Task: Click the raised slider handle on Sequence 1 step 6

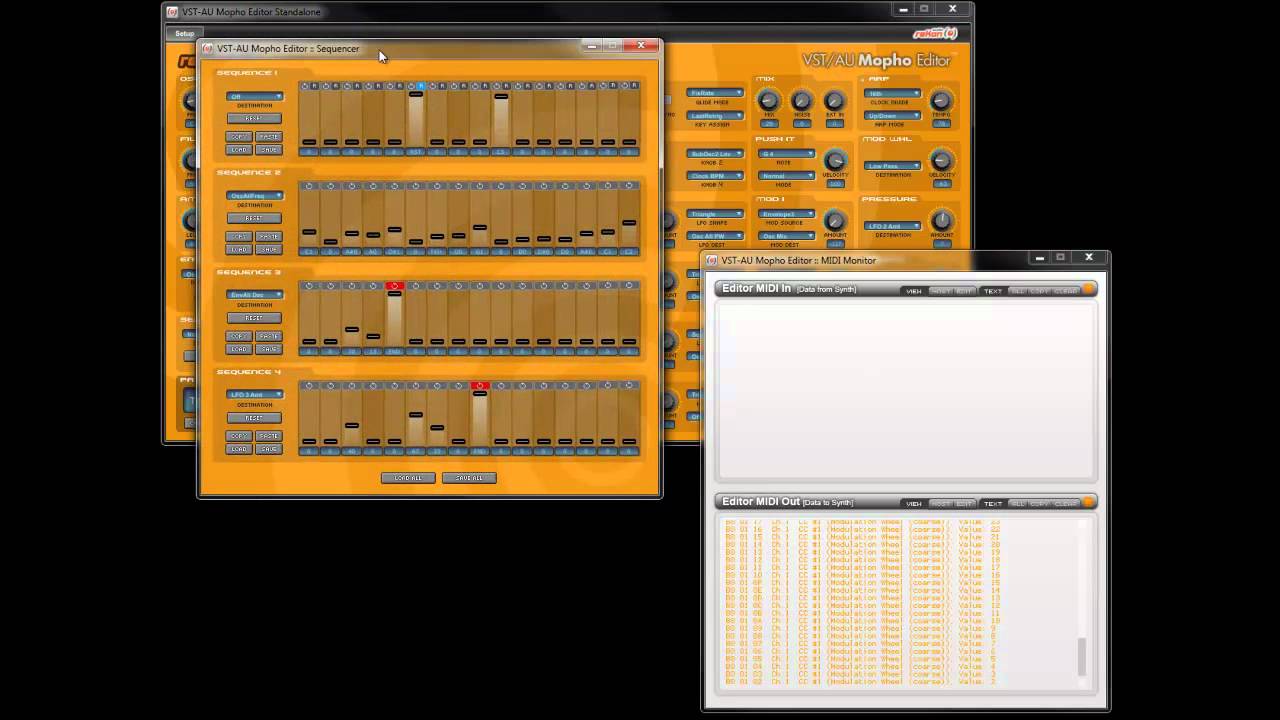Action: point(416,94)
